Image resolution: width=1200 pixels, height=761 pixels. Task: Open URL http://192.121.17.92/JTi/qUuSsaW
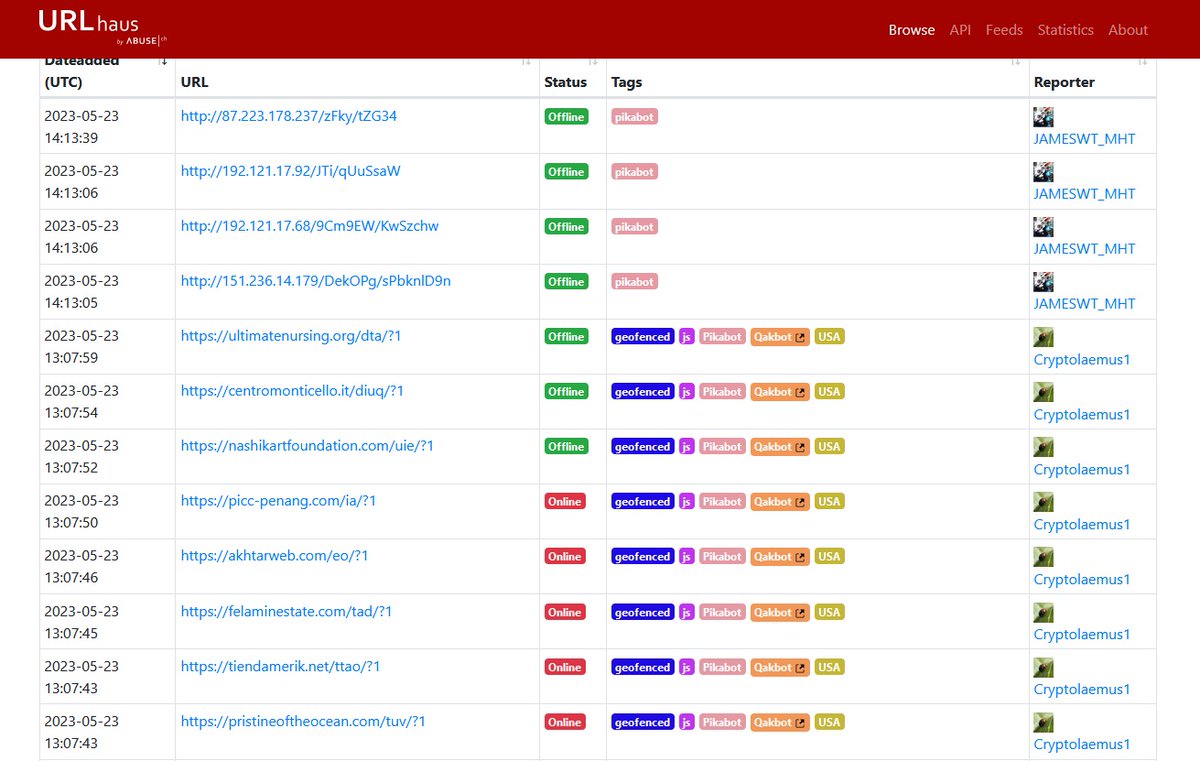(291, 171)
